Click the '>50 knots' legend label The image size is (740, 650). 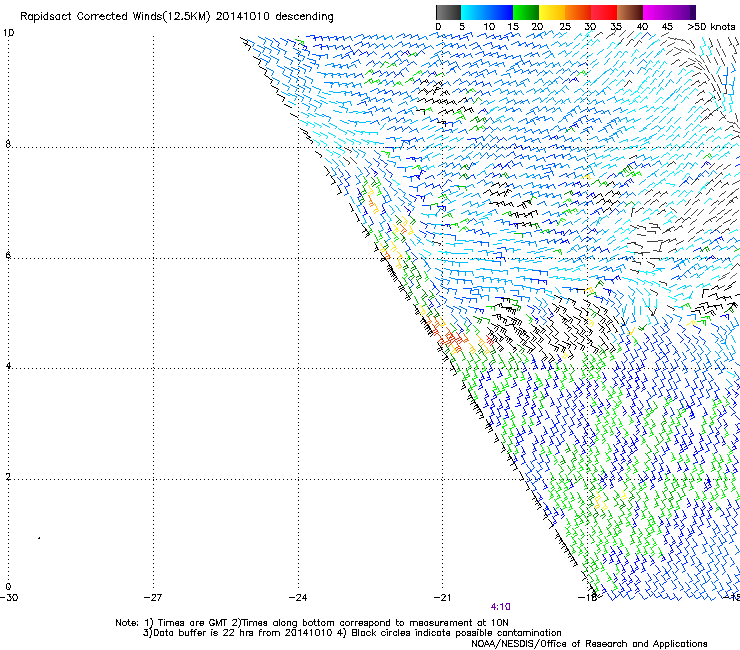coord(711,27)
